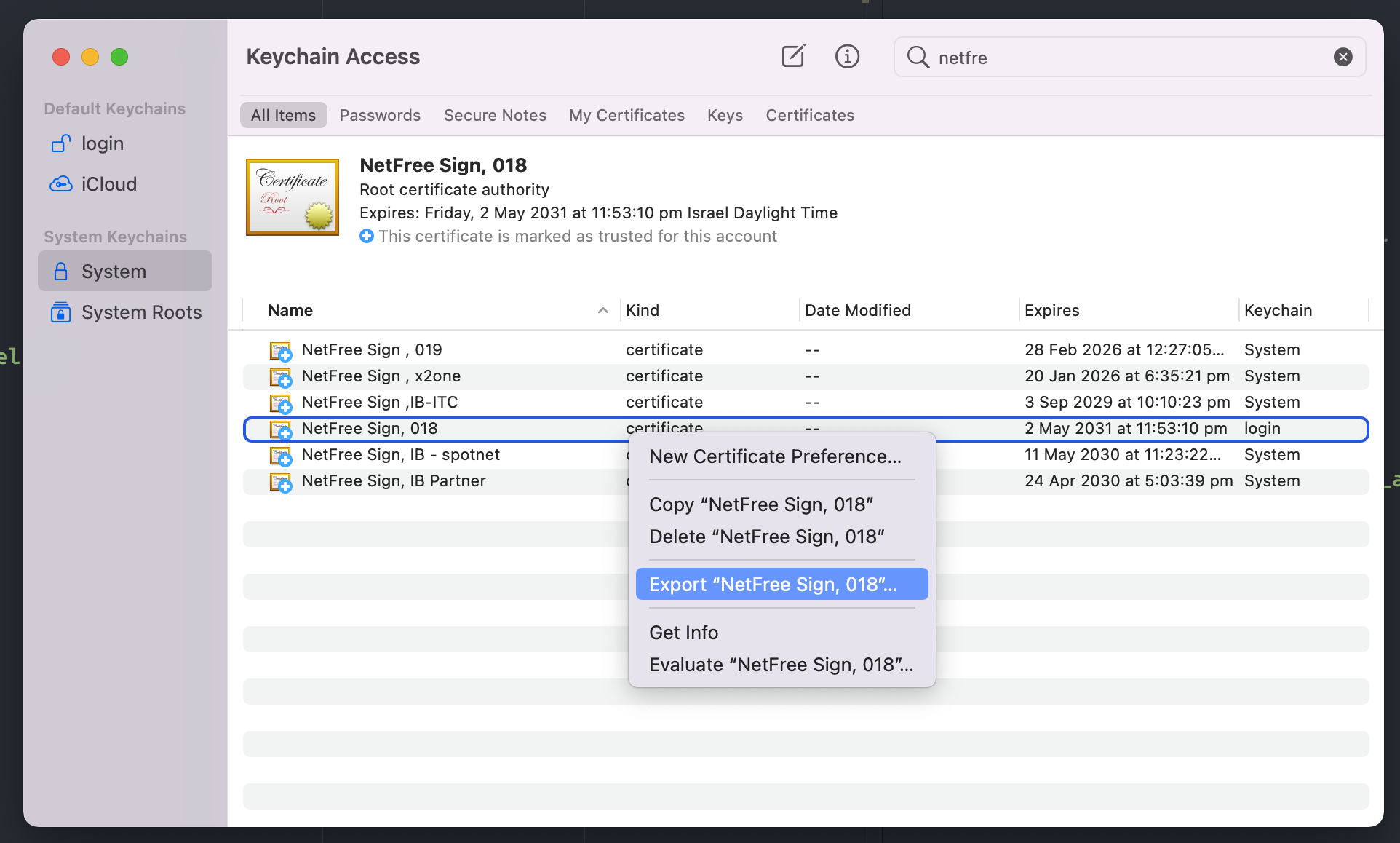Viewport: 1400px width, 843px height.
Task: Open the info button in toolbar
Action: click(847, 56)
